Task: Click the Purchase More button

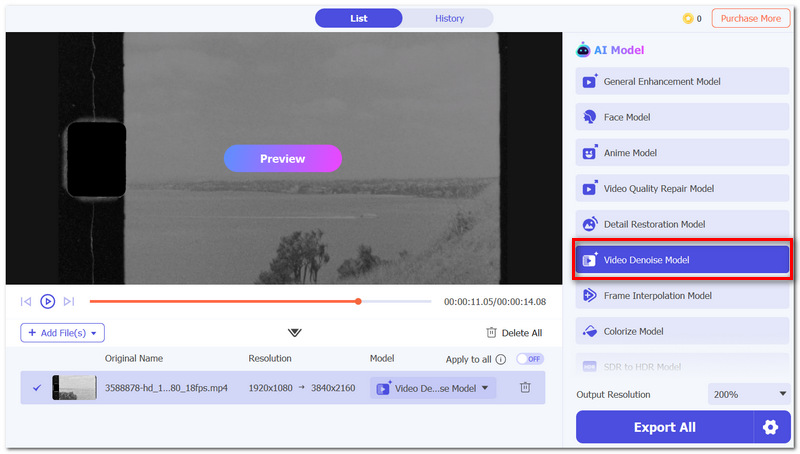Action: 751,18
